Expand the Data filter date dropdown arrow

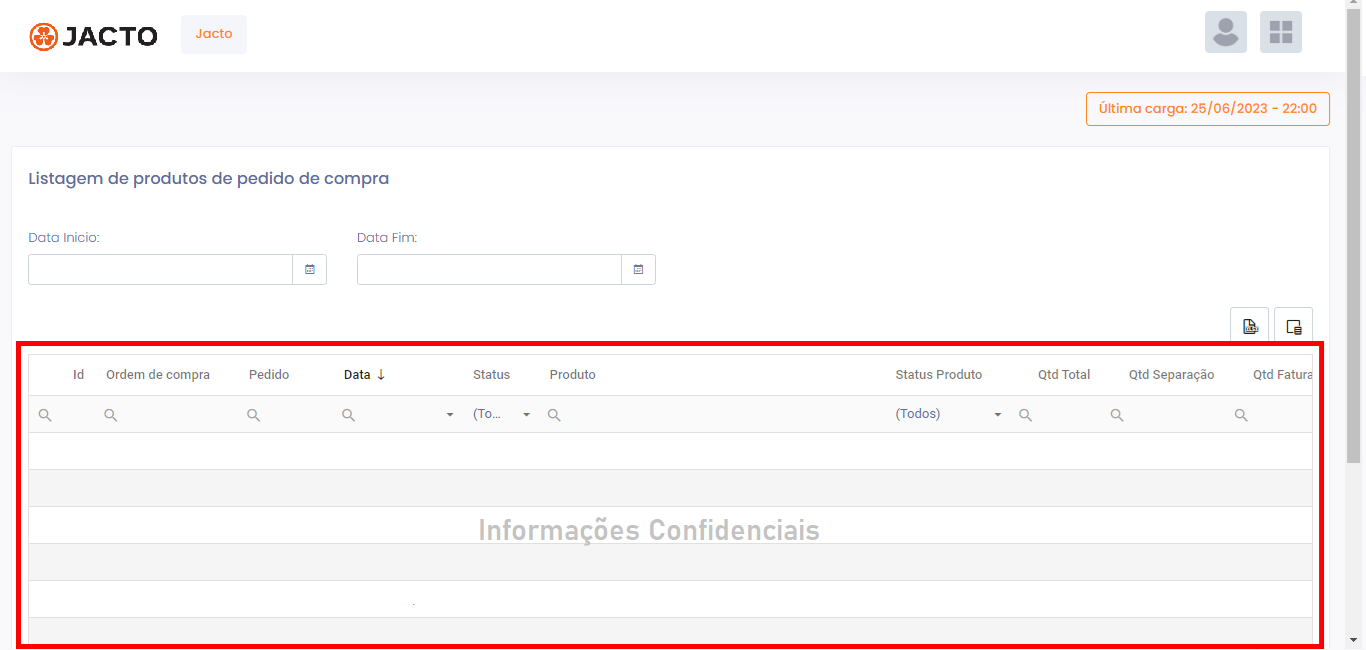point(450,415)
